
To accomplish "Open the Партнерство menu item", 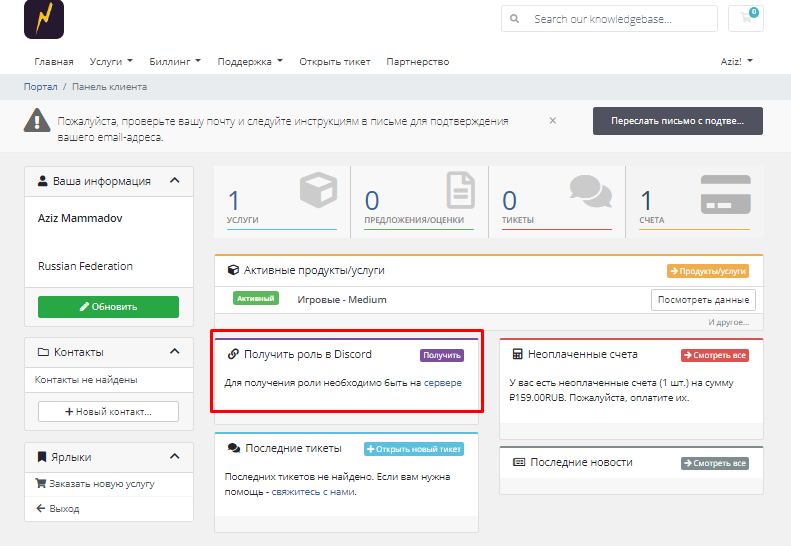I will 417,61.
